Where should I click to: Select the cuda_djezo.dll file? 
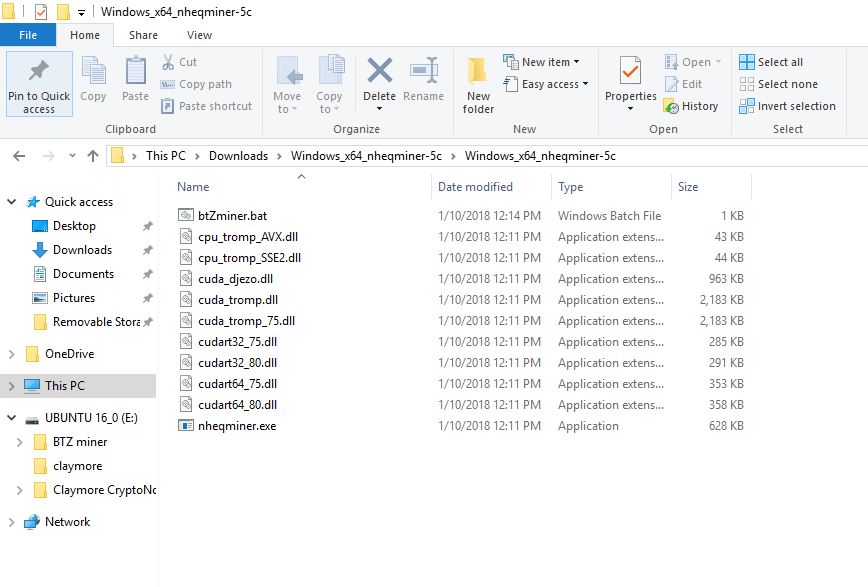[235, 279]
